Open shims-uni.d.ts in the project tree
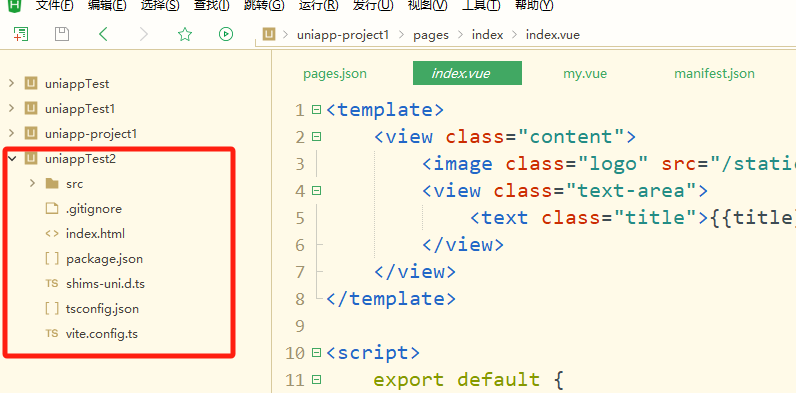 105,284
